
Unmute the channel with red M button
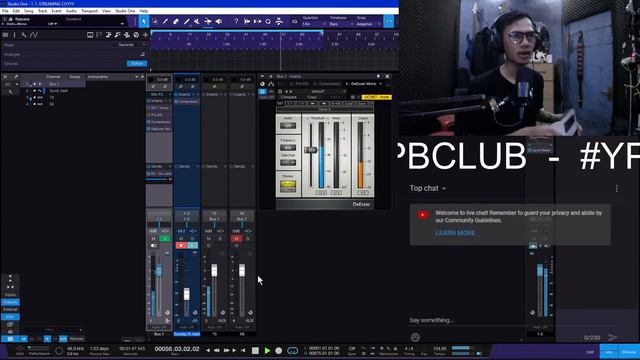point(236,238)
